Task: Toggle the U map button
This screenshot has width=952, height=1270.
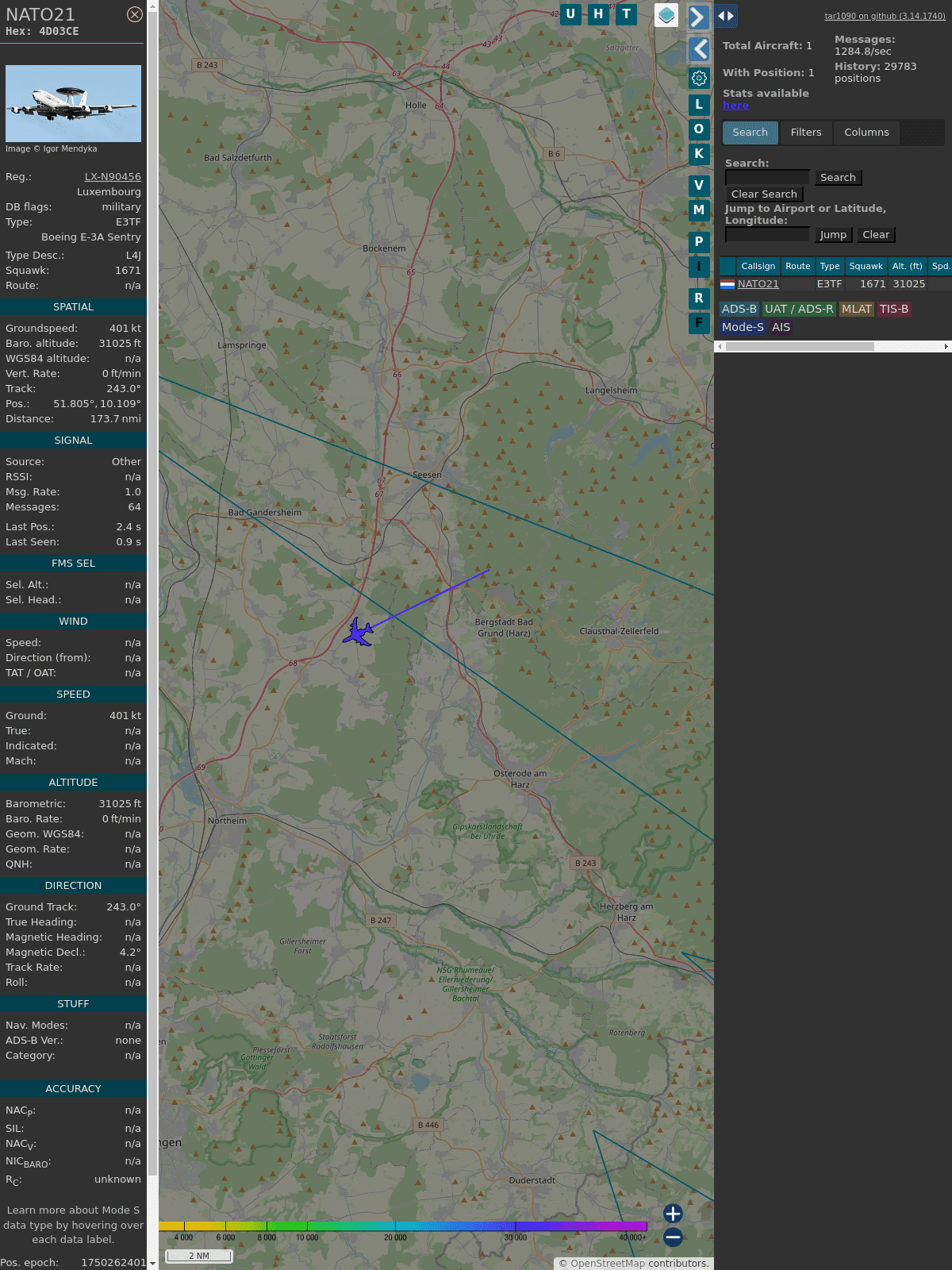Action: coord(570,14)
